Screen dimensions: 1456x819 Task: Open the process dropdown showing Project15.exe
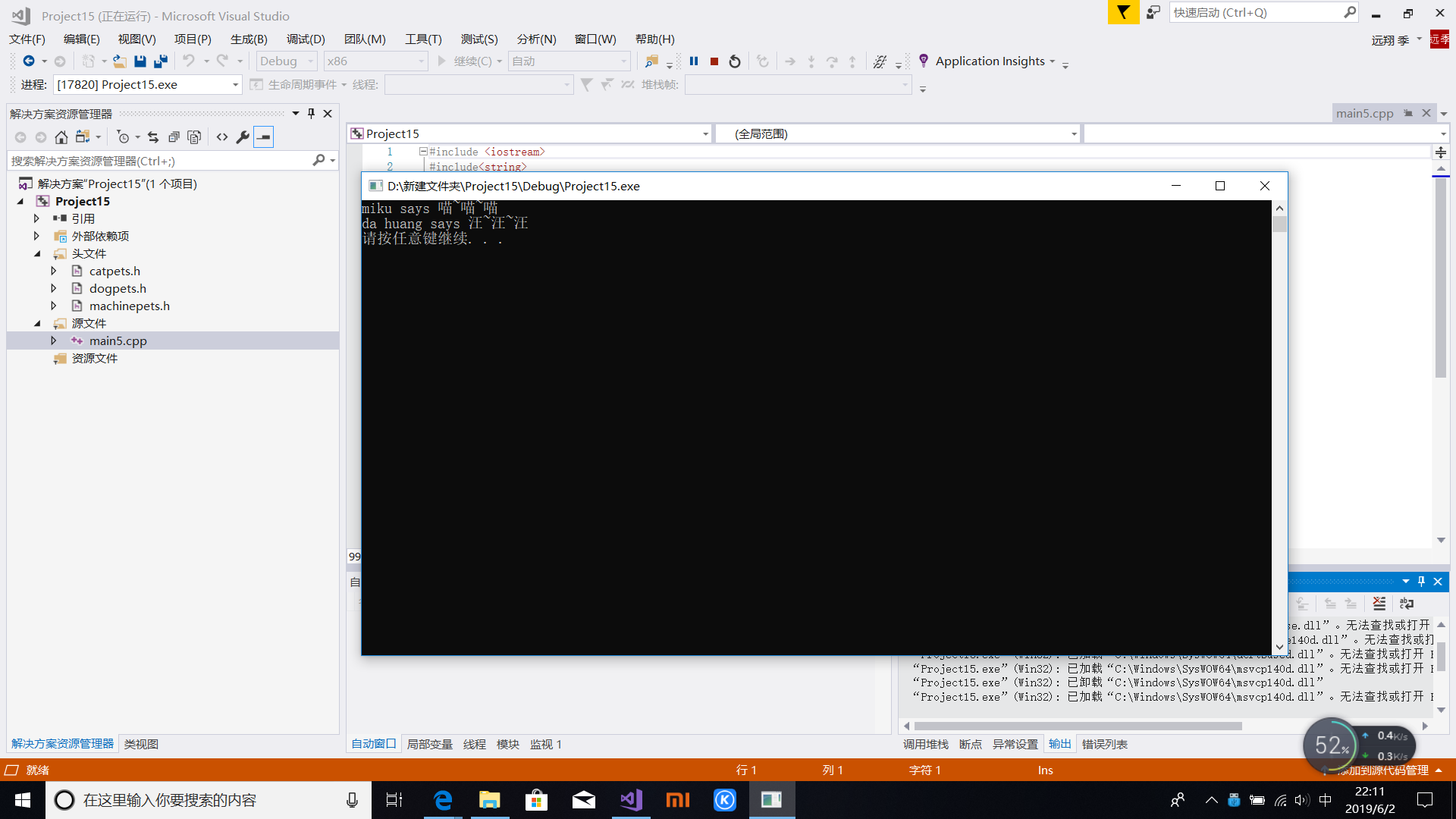pyautogui.click(x=235, y=85)
